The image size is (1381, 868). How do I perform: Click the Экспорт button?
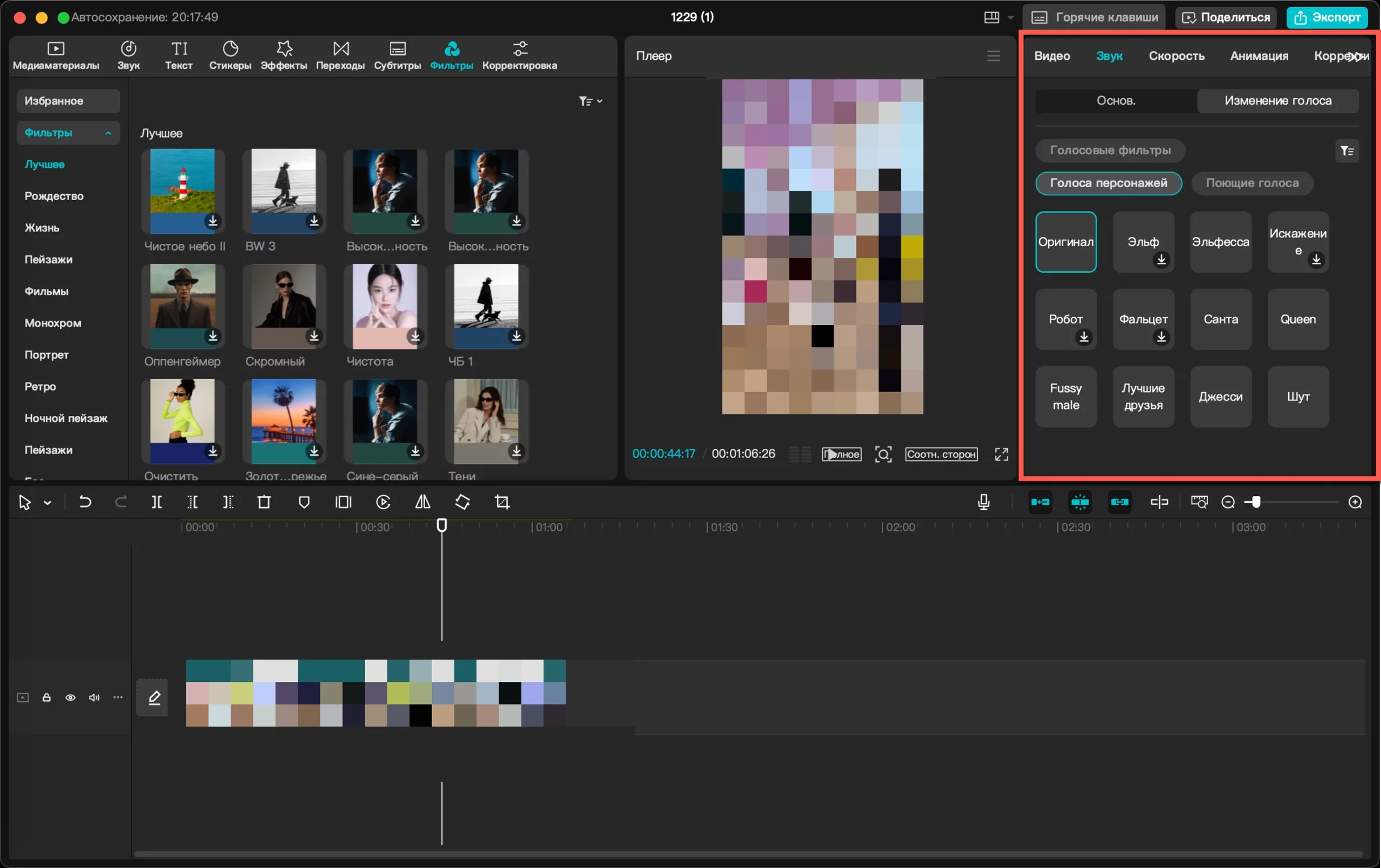point(1327,17)
